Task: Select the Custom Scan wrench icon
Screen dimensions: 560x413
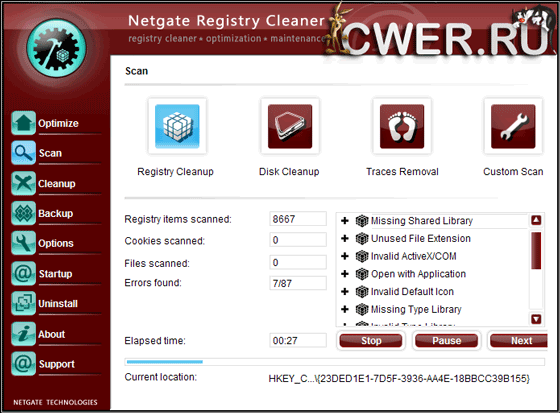Action: pyautogui.click(x=513, y=126)
